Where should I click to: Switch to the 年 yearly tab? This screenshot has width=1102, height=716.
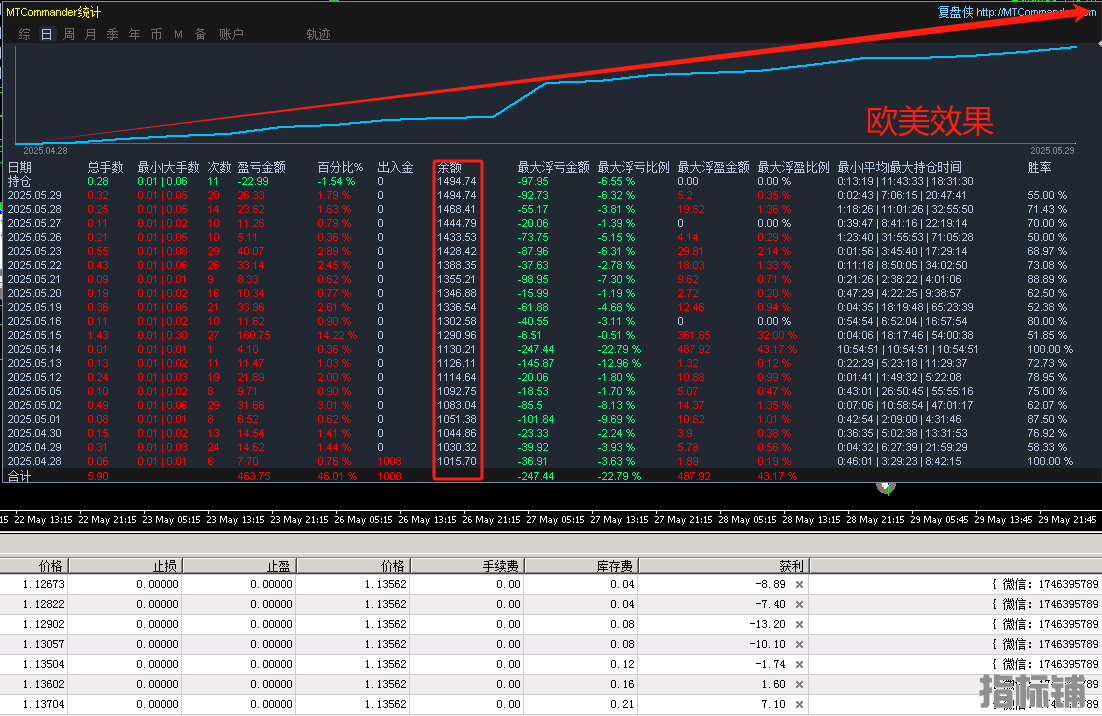pos(134,34)
